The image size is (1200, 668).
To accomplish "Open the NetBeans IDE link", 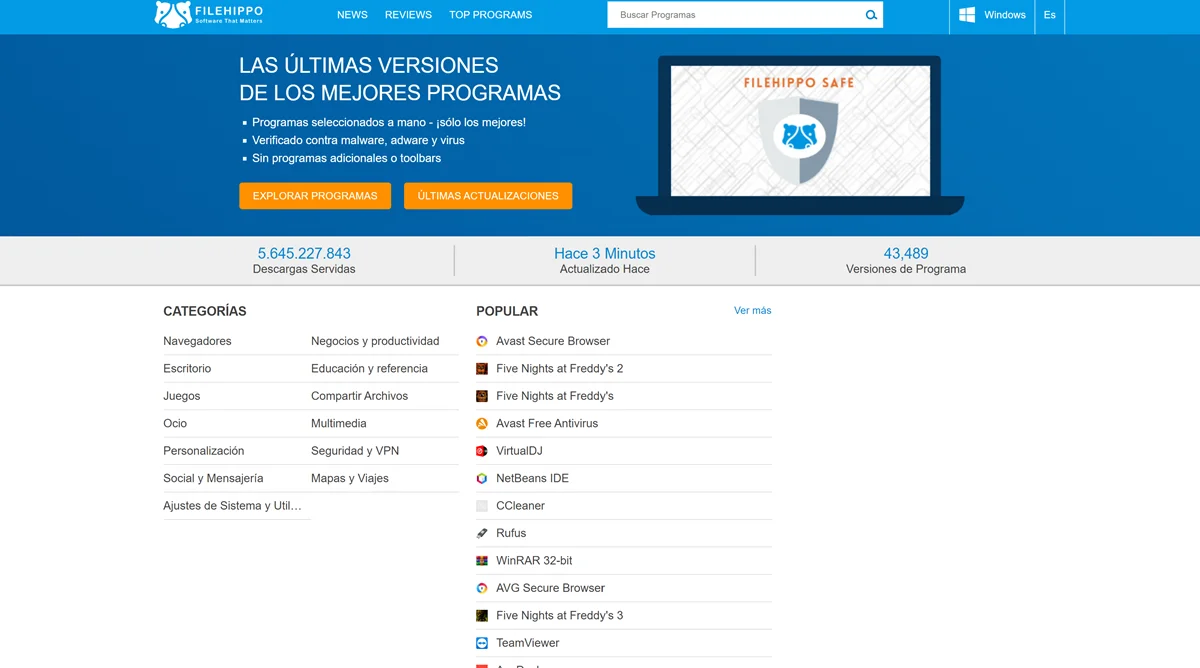I will (x=532, y=479).
